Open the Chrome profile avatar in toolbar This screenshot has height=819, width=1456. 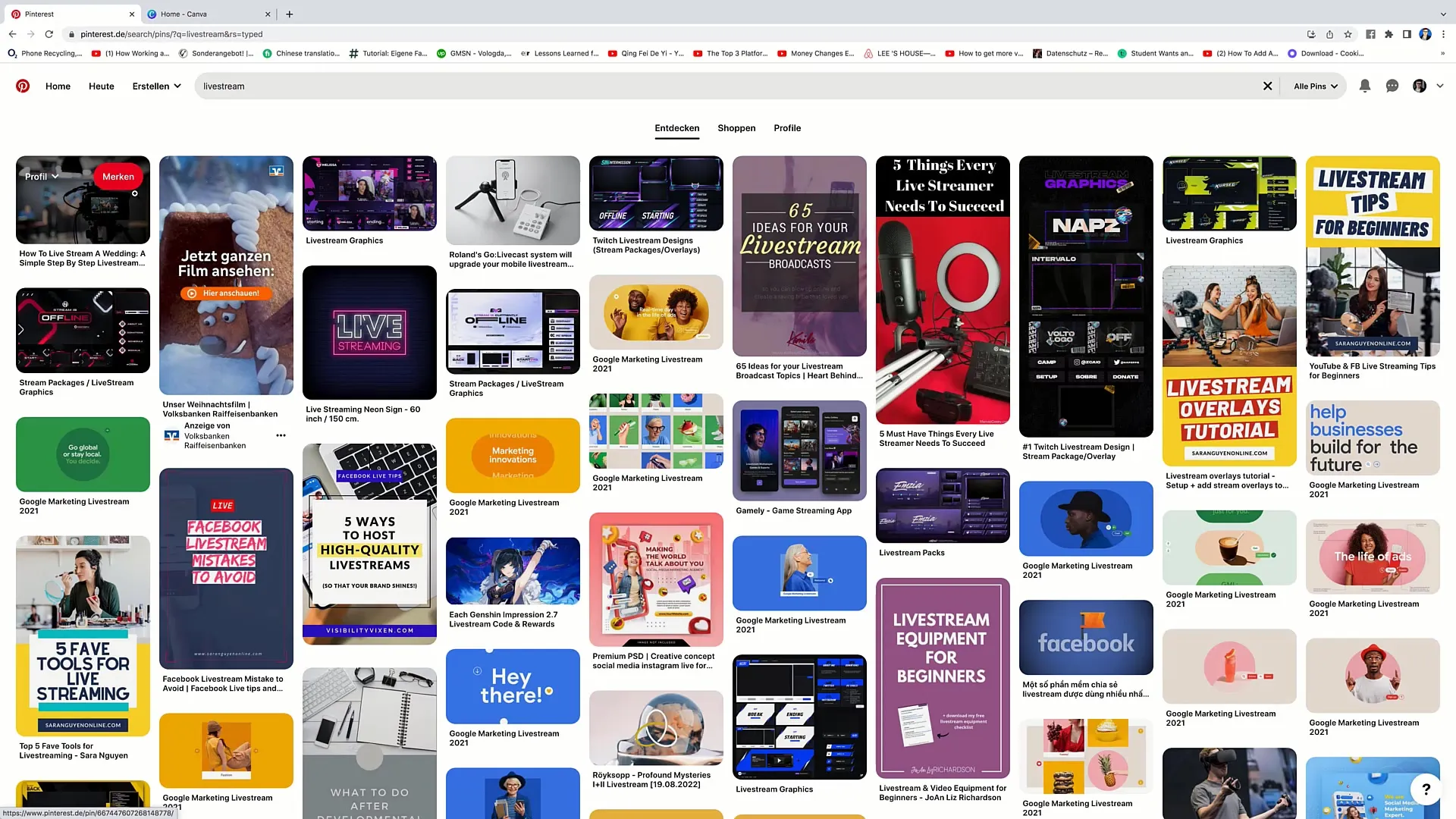(x=1425, y=33)
